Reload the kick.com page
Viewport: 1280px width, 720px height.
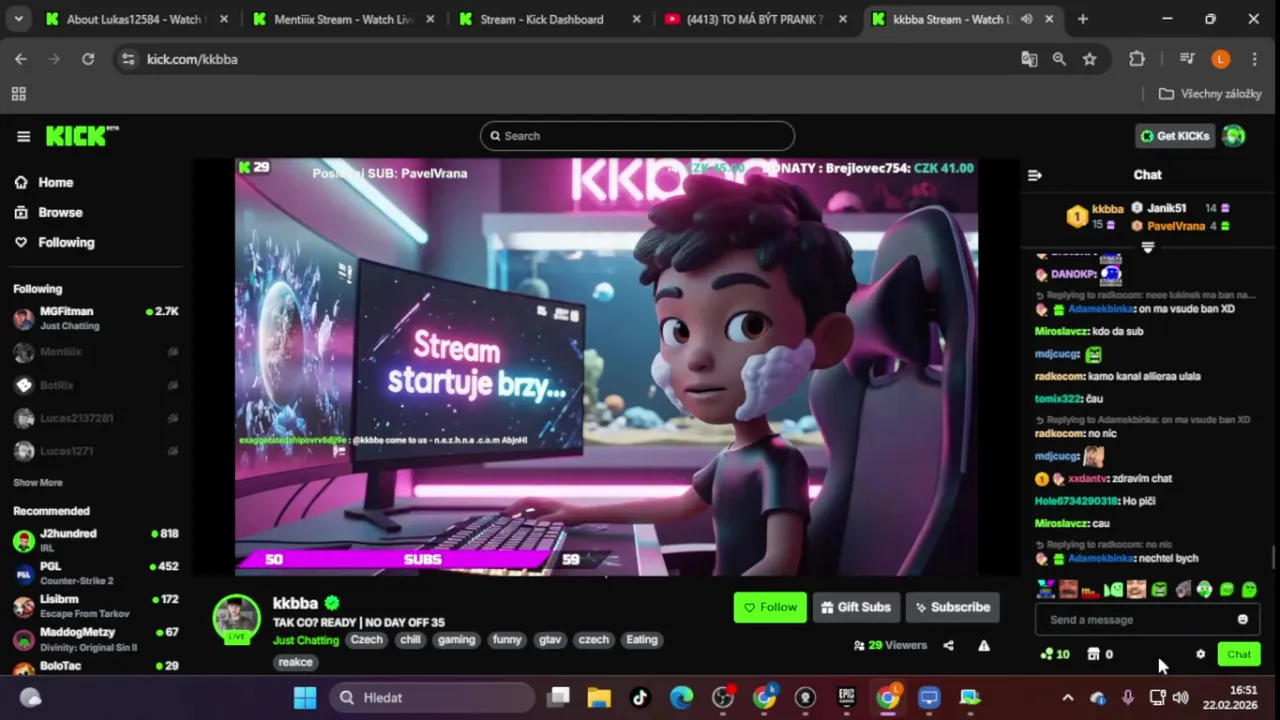[x=88, y=59]
